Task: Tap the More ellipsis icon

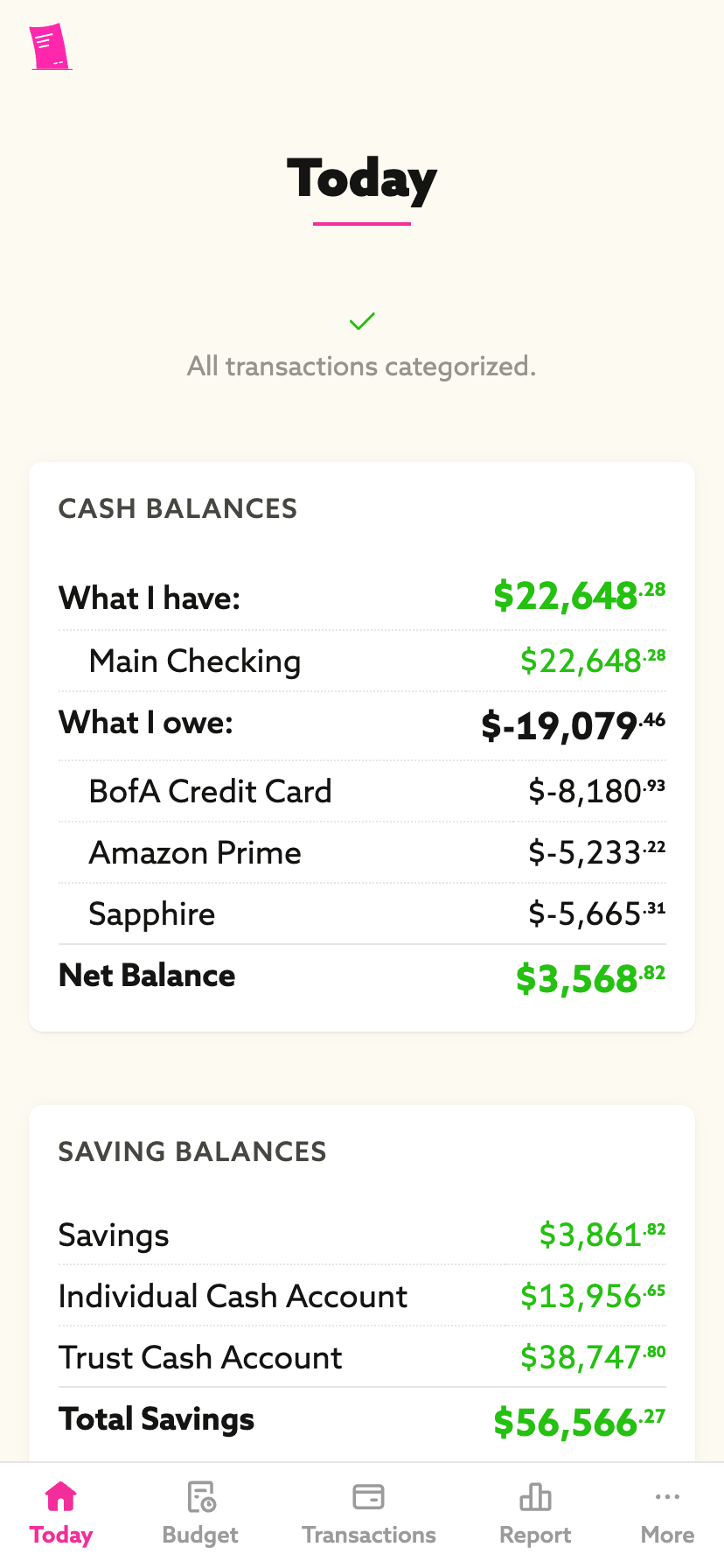Action: click(667, 1496)
